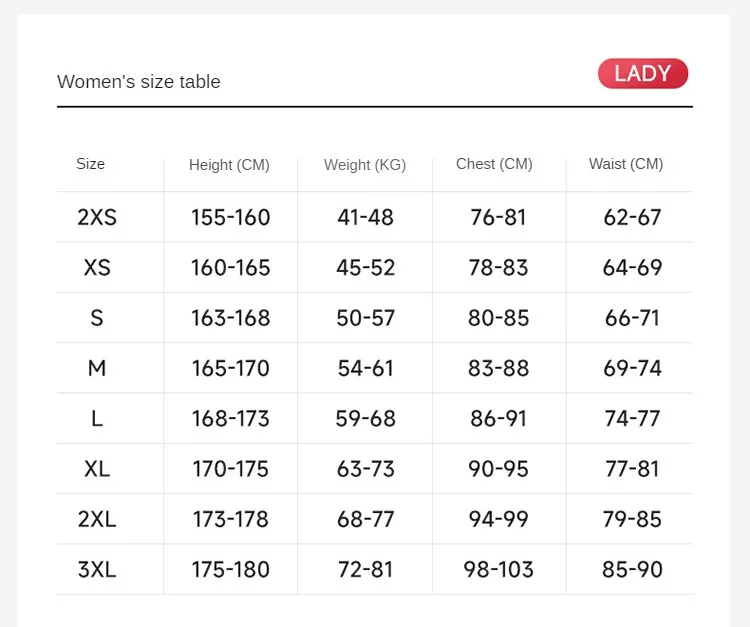Click the Waist (CM) column header

(626, 164)
